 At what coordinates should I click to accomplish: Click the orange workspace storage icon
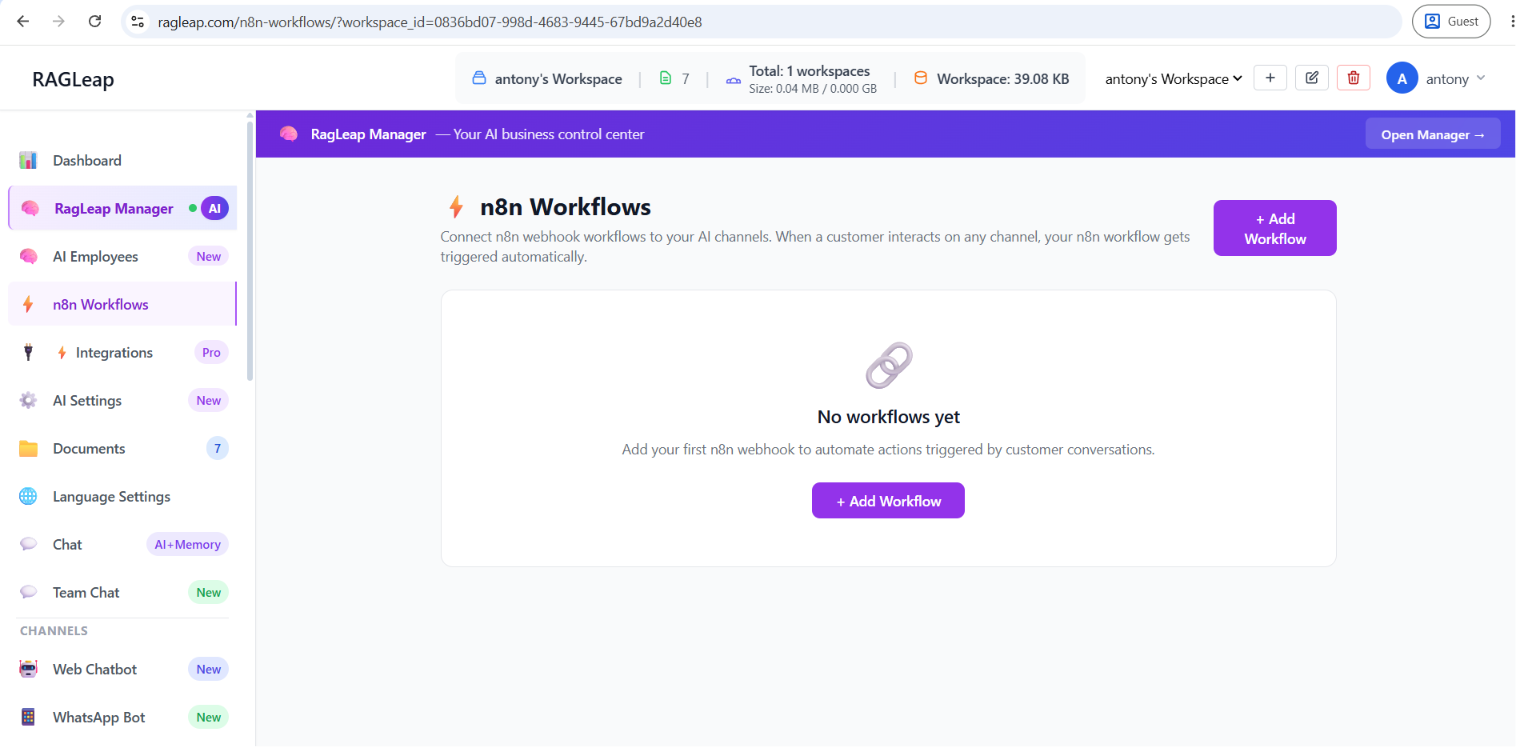(921, 78)
